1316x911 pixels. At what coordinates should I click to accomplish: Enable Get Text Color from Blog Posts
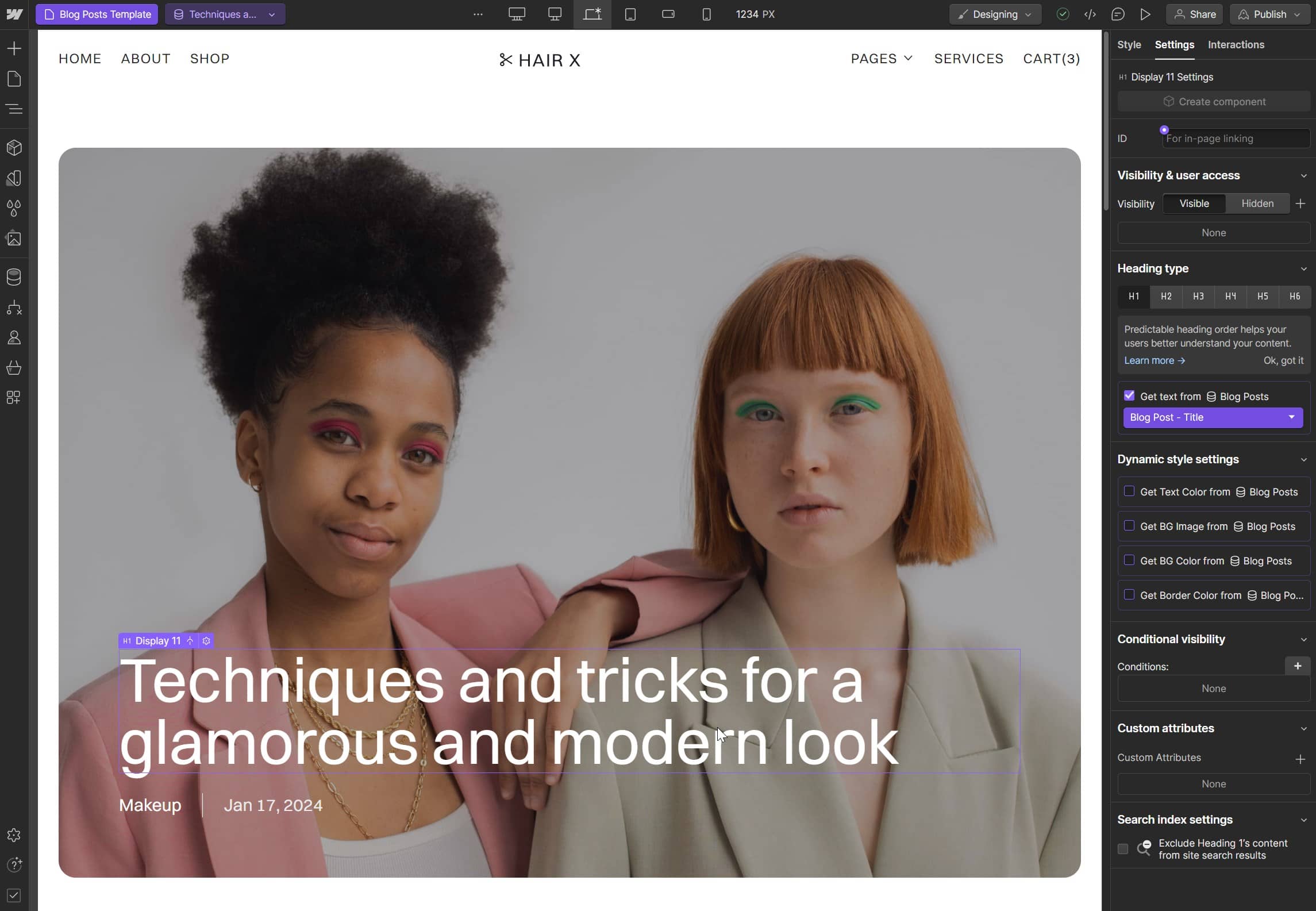pyautogui.click(x=1129, y=491)
